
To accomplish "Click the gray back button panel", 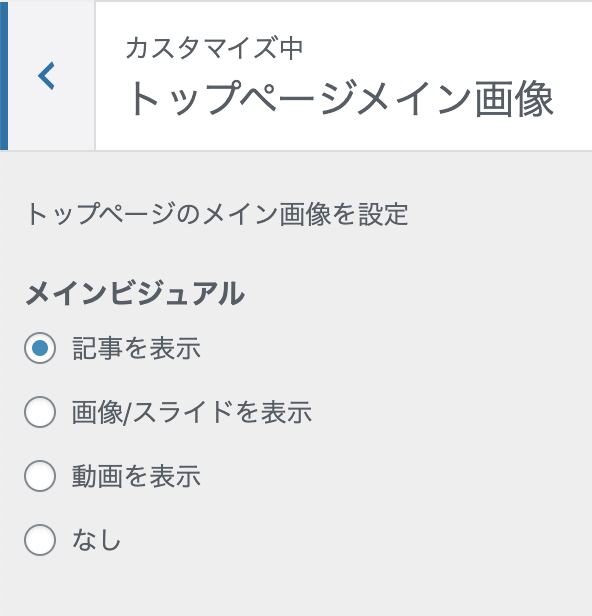I will point(51,76).
